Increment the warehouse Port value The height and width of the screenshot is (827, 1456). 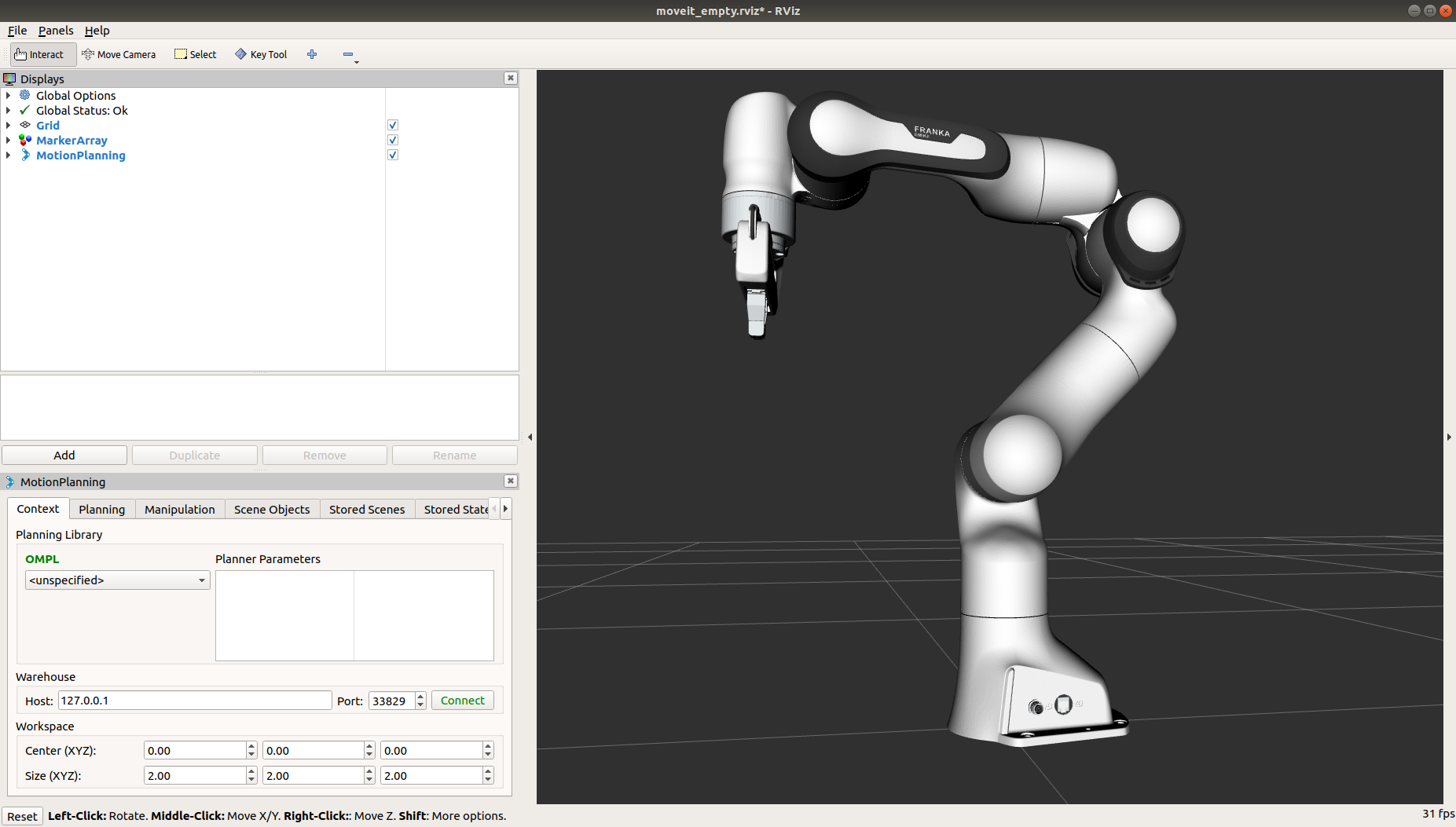(x=421, y=696)
